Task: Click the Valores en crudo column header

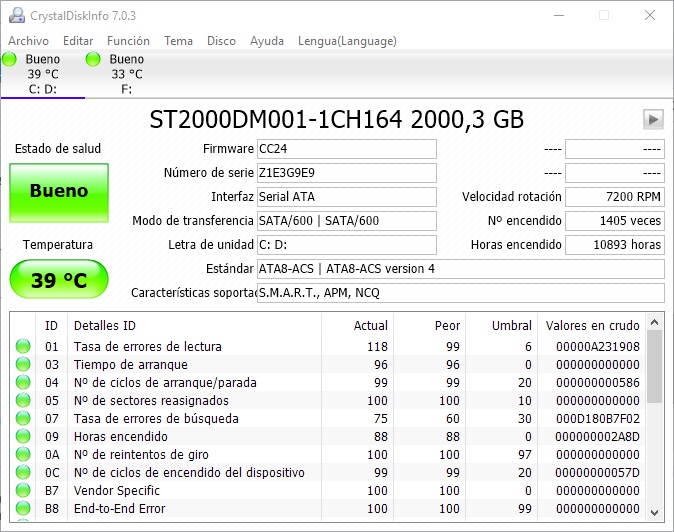Action: click(x=592, y=326)
